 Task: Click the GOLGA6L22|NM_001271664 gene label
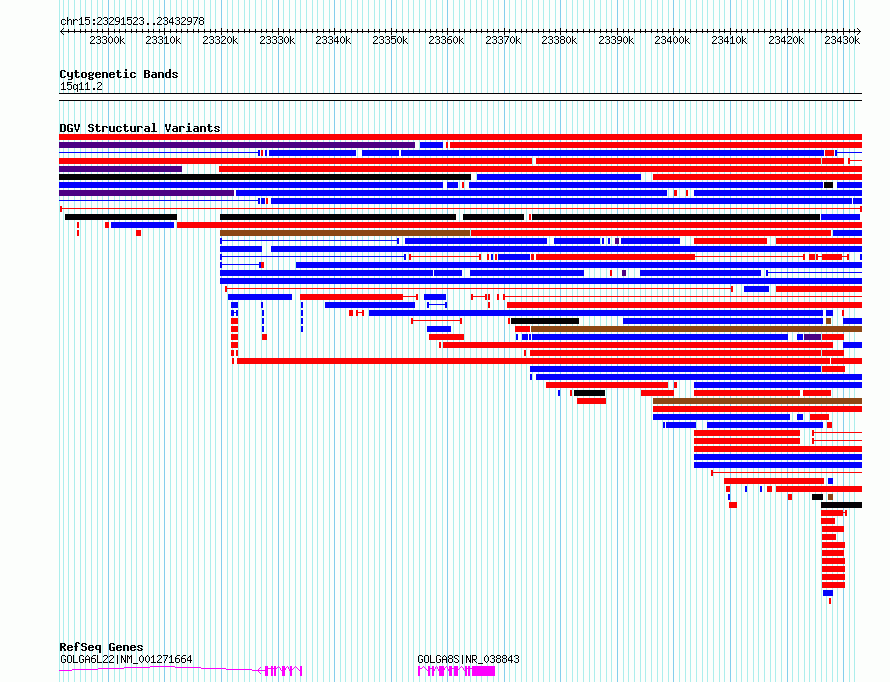pyautogui.click(x=126, y=659)
